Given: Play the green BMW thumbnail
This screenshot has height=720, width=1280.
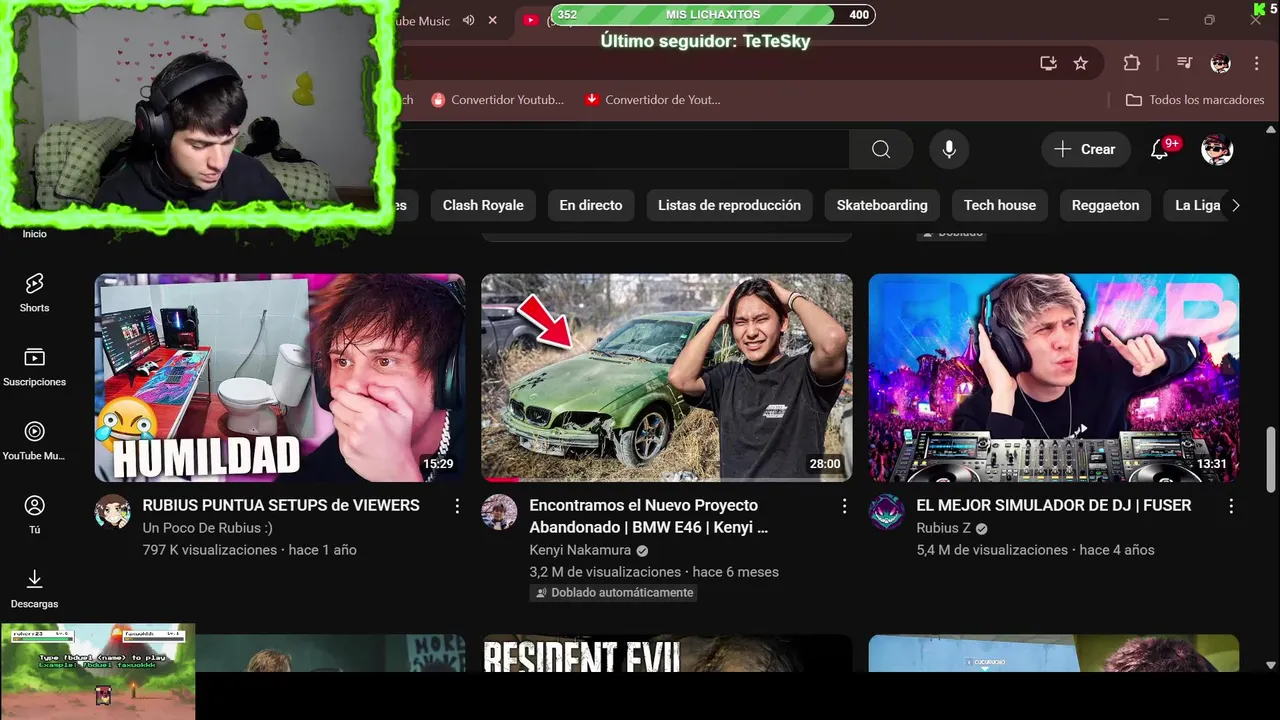Looking at the screenshot, I should tap(667, 378).
